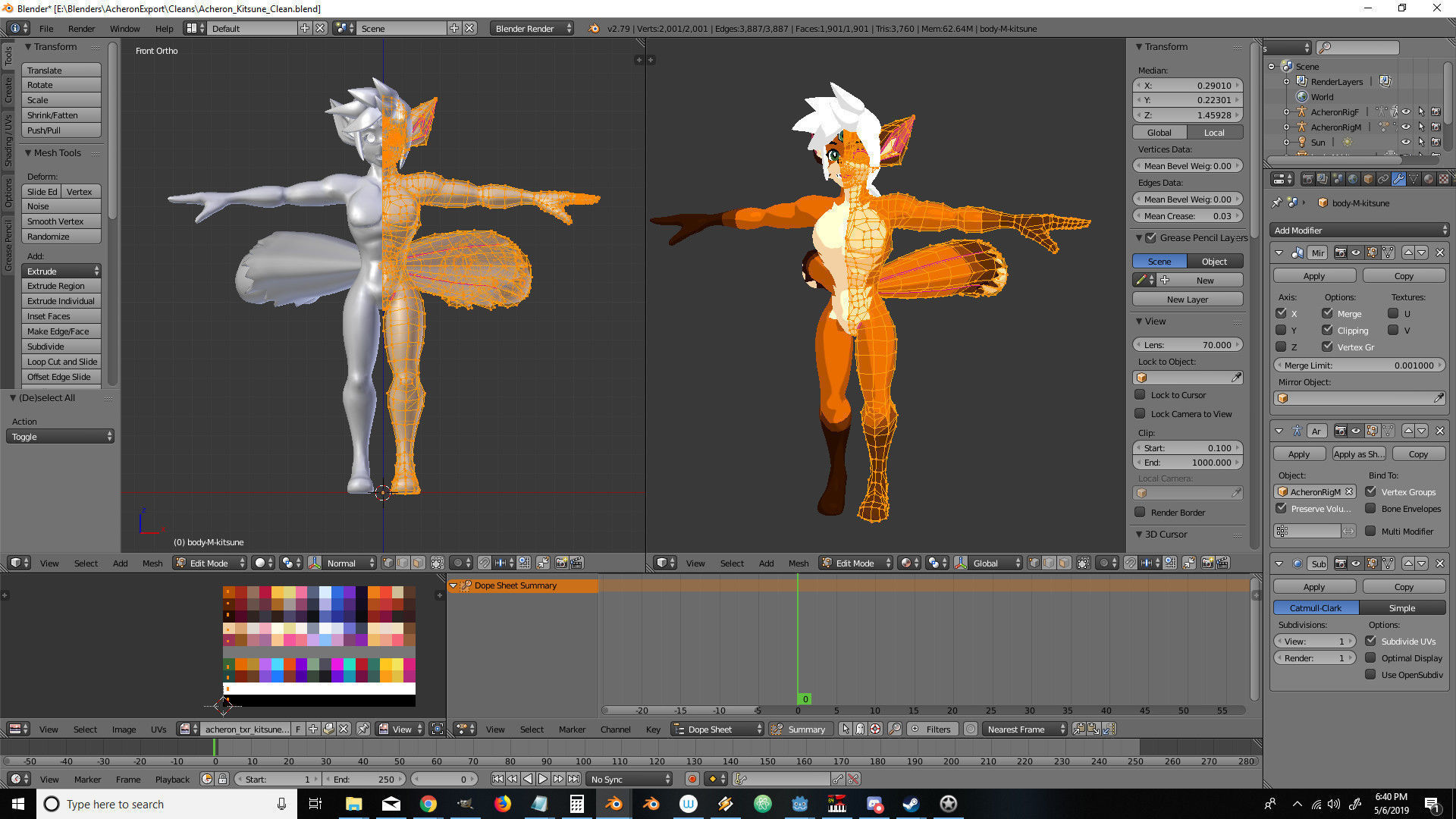Toggle the Merge option checkbox

tap(1327, 313)
